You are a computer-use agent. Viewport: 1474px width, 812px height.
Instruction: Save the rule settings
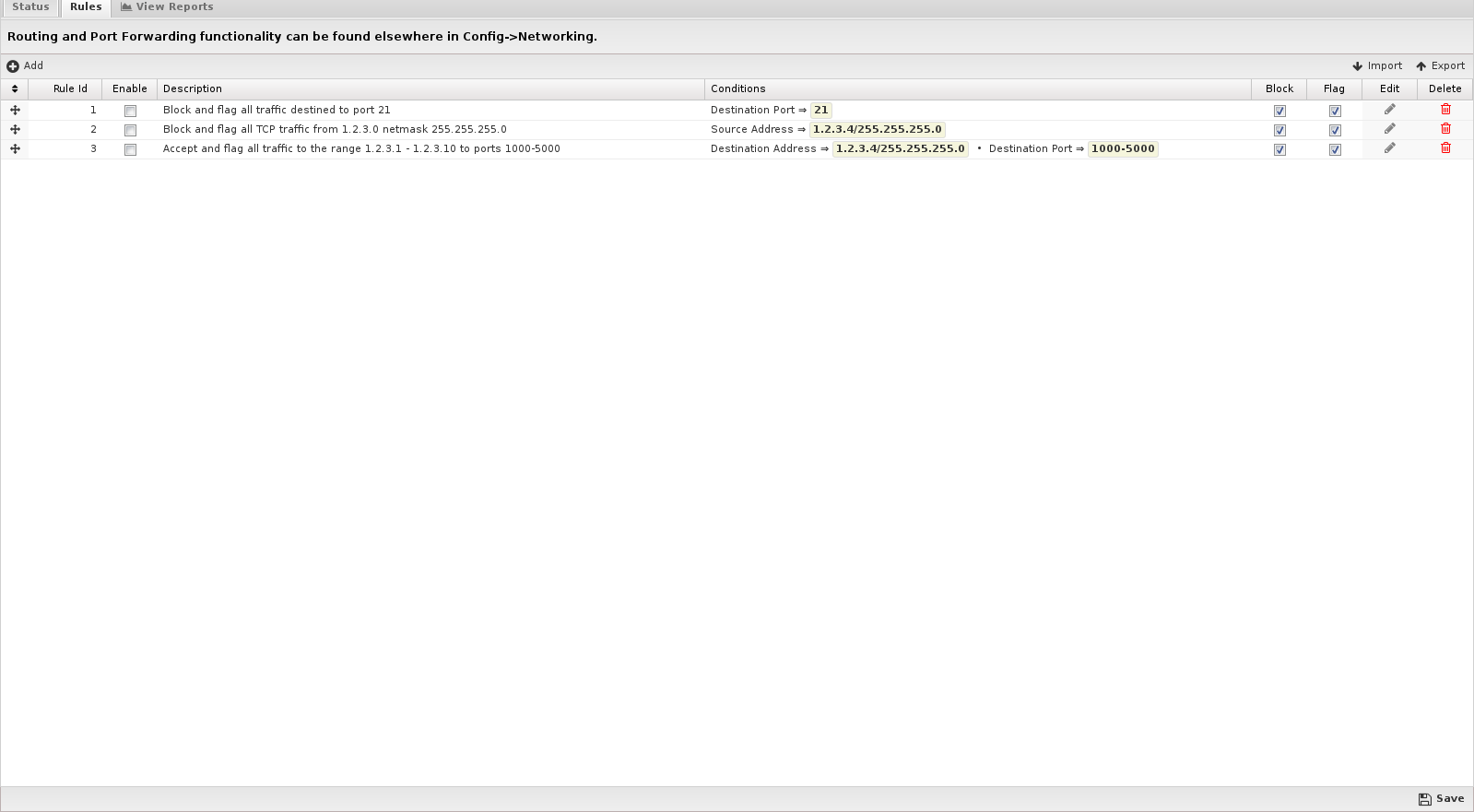[x=1441, y=799]
